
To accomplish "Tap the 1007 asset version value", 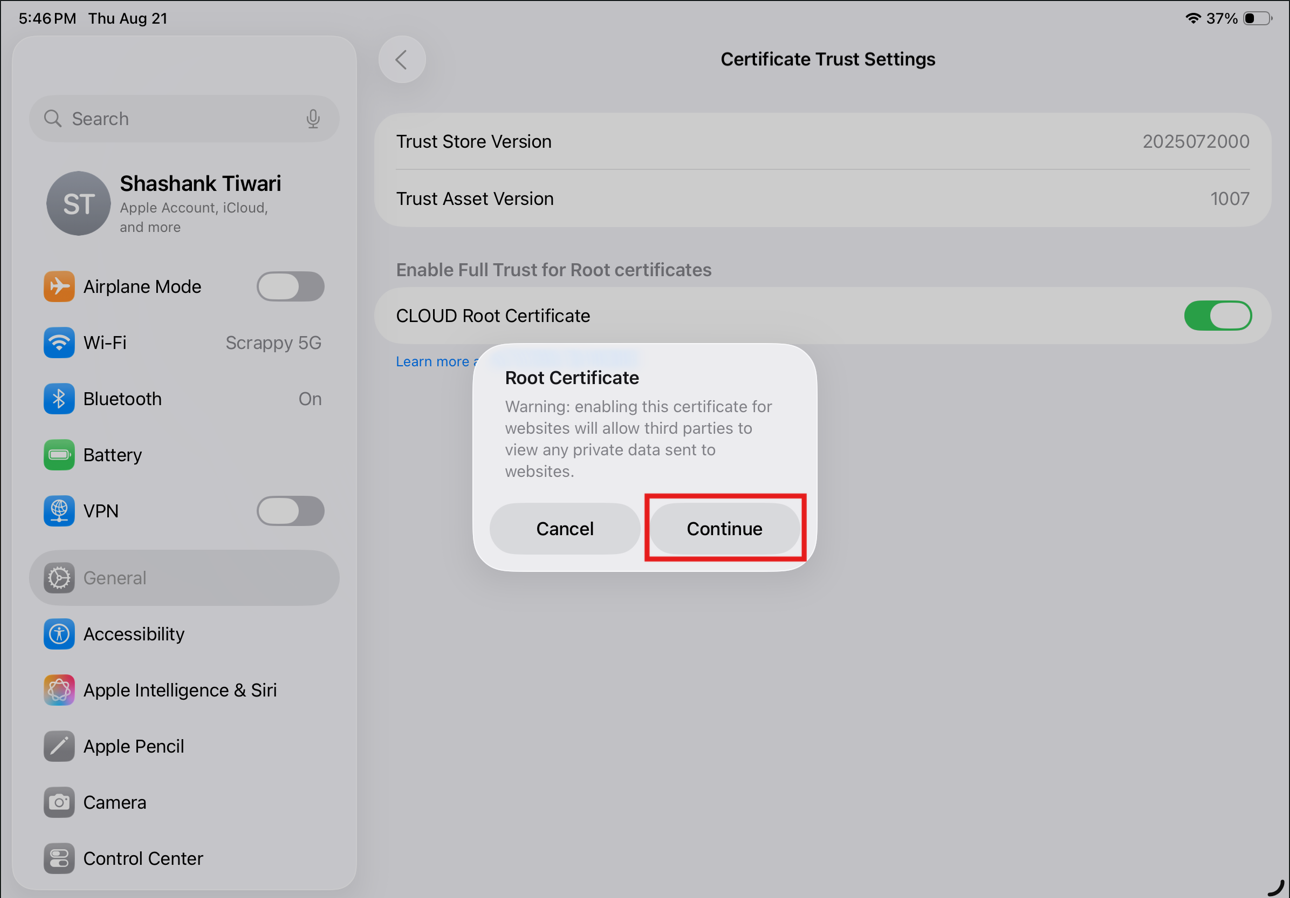I will (x=1230, y=199).
